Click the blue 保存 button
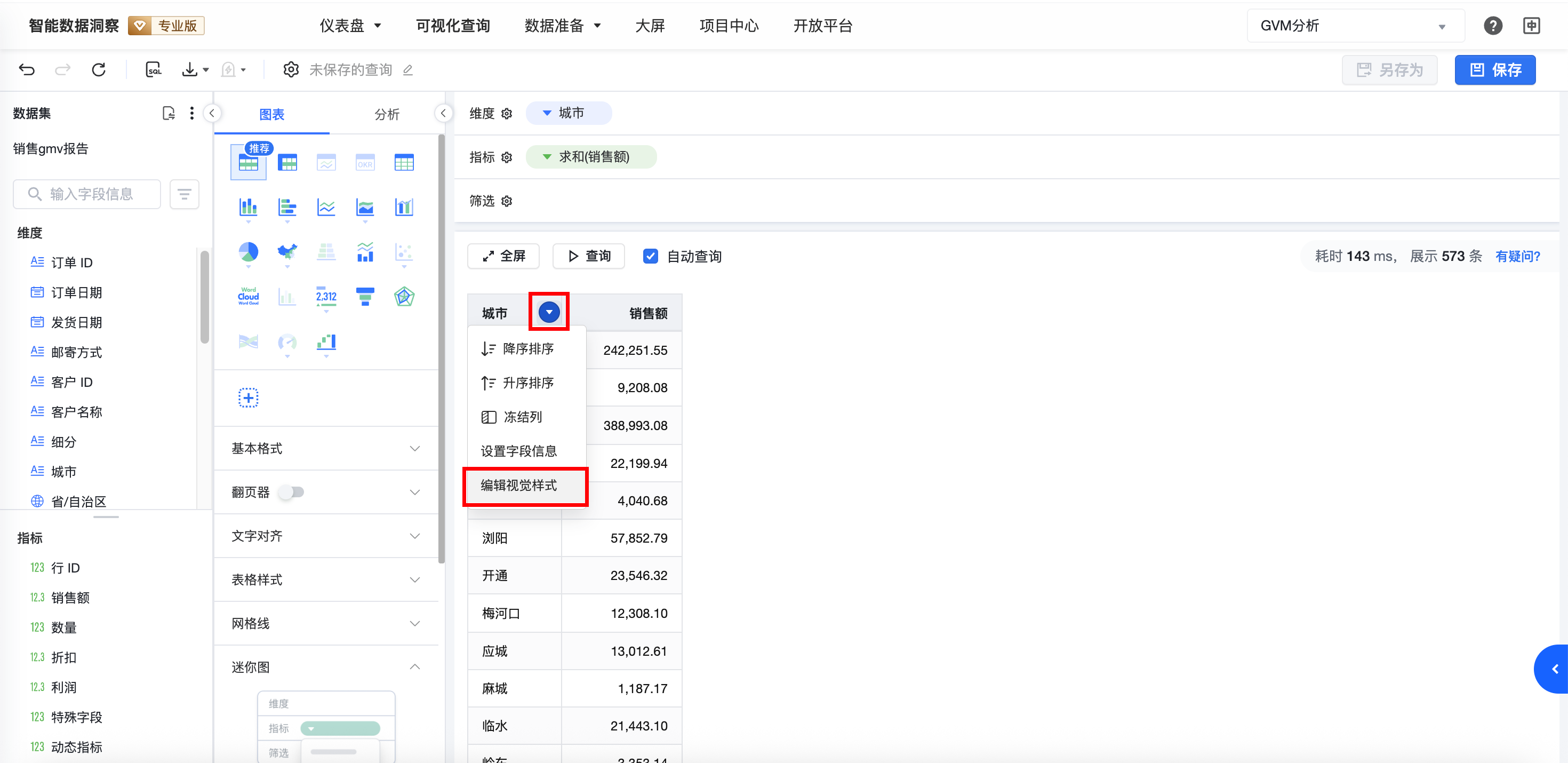This screenshot has height=763, width=1568. [x=1495, y=69]
